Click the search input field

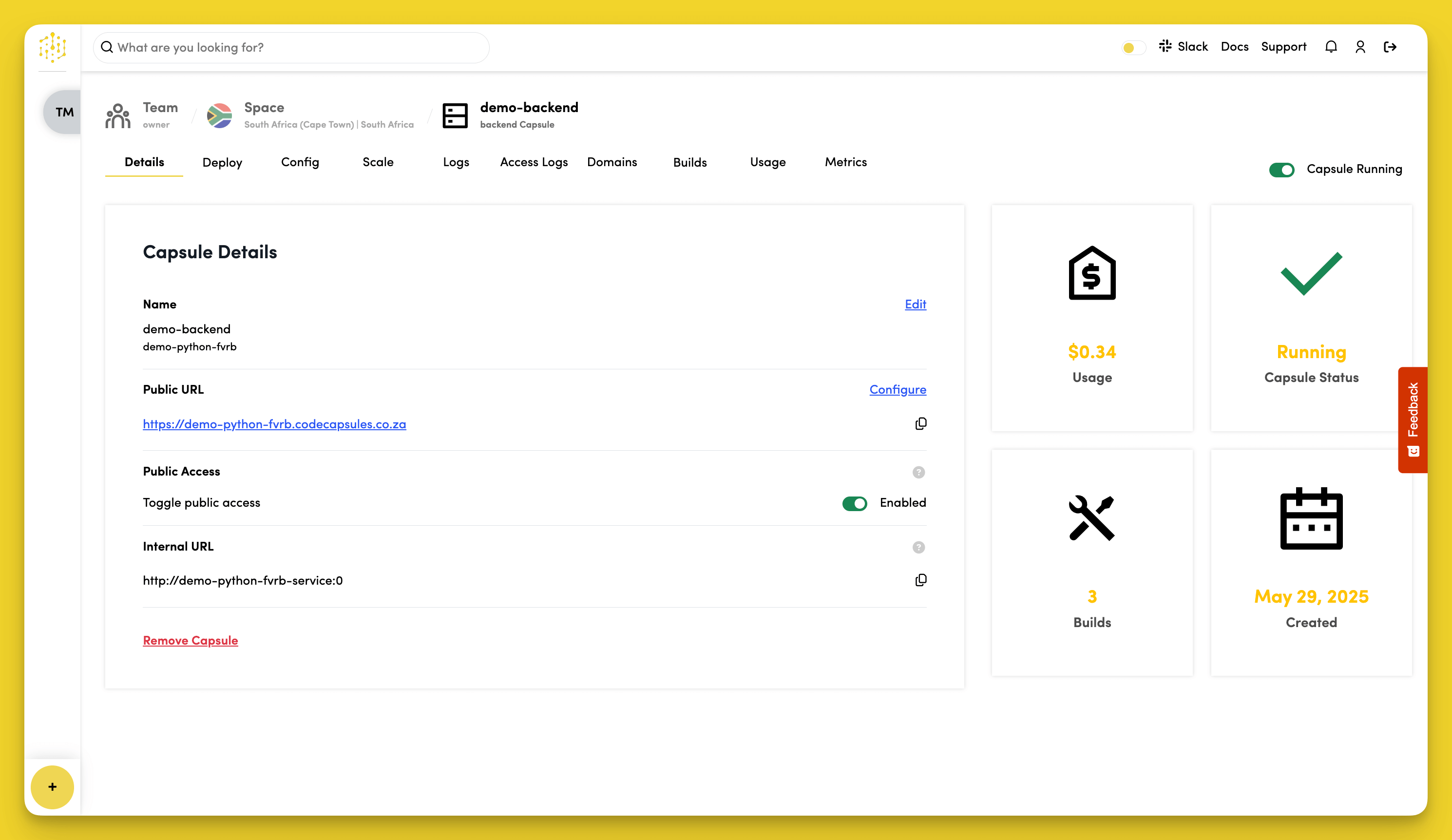pos(291,47)
